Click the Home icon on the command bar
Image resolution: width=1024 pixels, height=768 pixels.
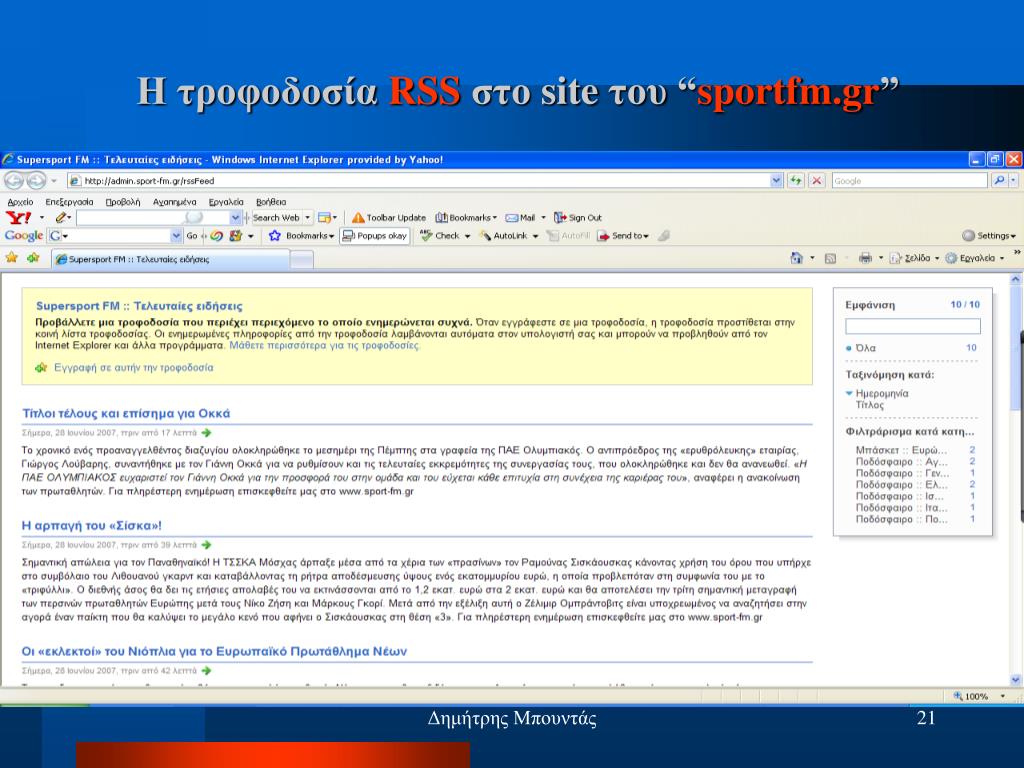(x=796, y=258)
